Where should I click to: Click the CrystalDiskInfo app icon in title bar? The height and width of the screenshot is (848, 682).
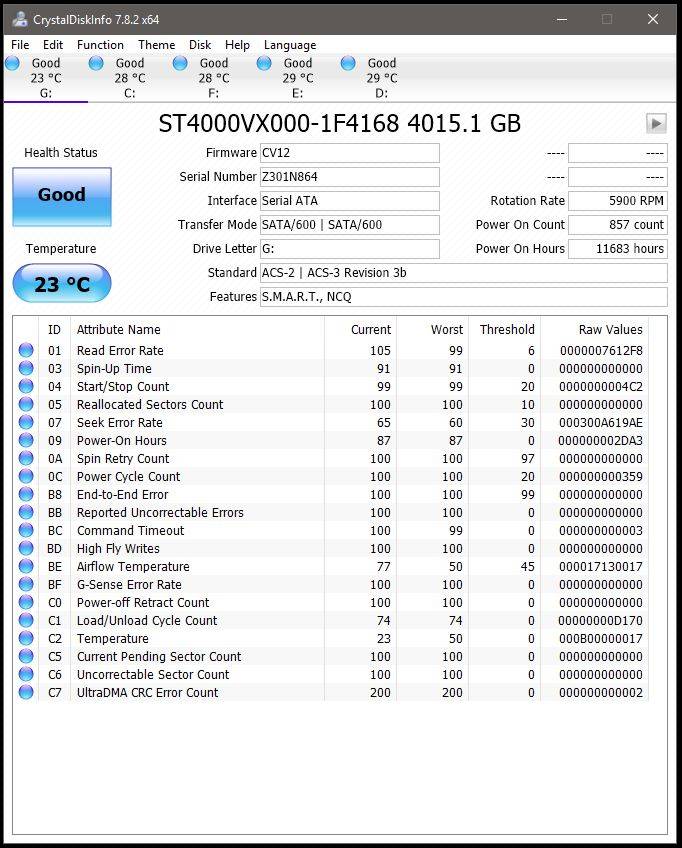[x=20, y=19]
